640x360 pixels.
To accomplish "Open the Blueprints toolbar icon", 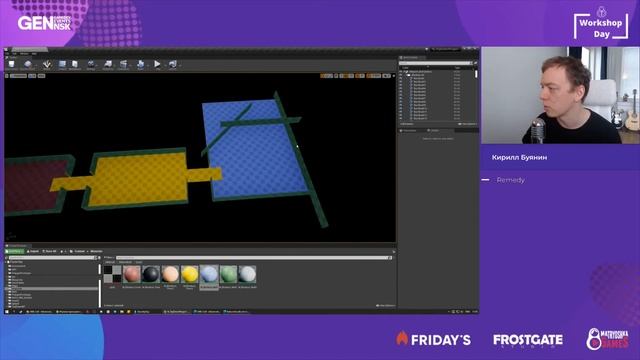I will [108, 64].
